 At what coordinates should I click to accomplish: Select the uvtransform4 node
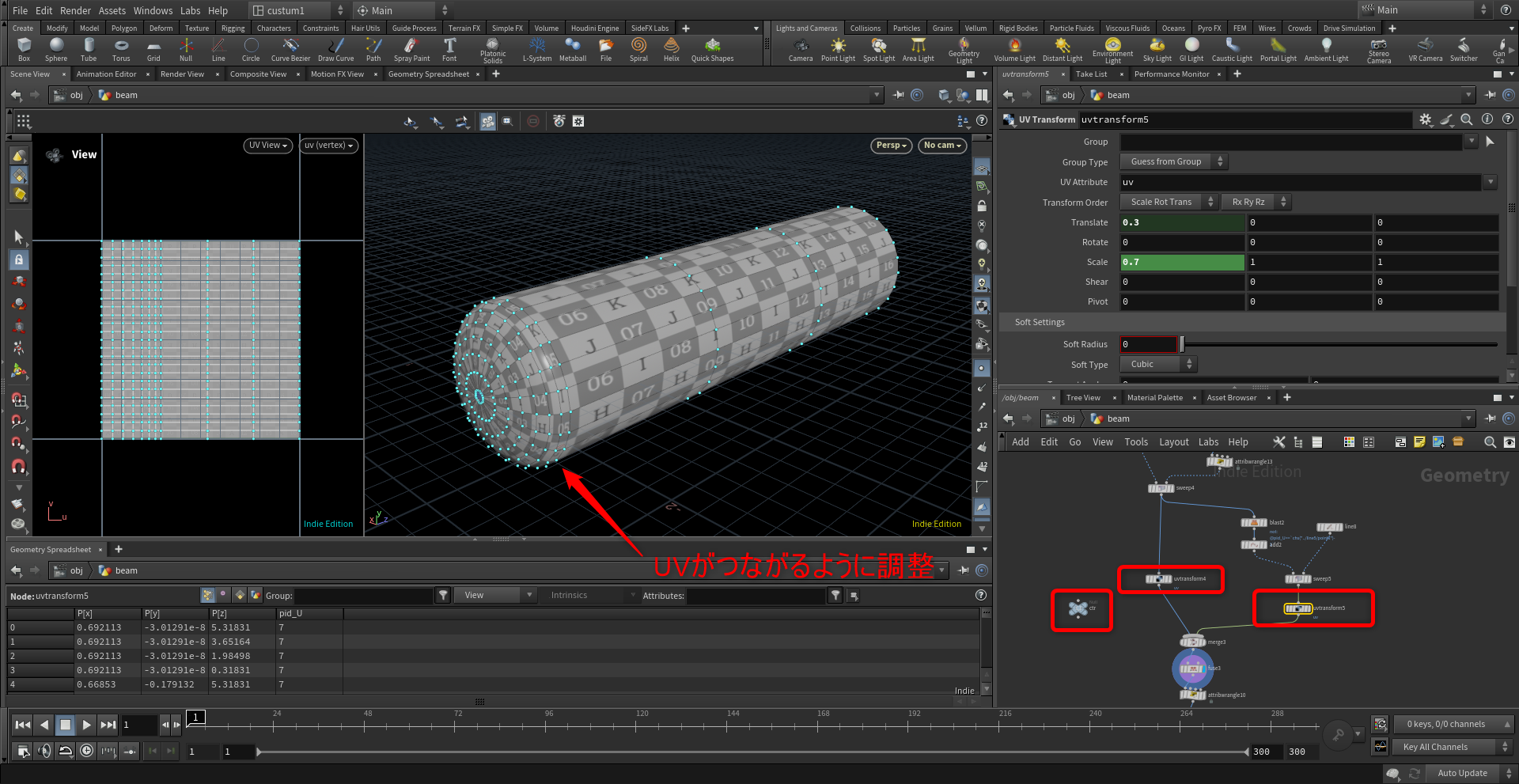click(1160, 579)
